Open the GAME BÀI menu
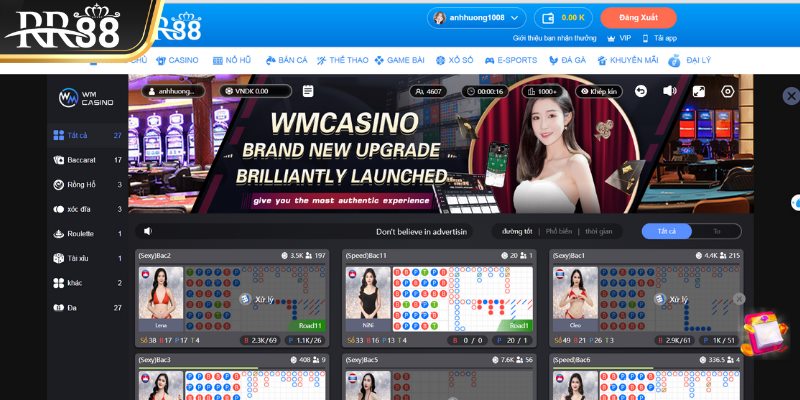Image resolution: width=800 pixels, height=400 pixels. point(399,60)
